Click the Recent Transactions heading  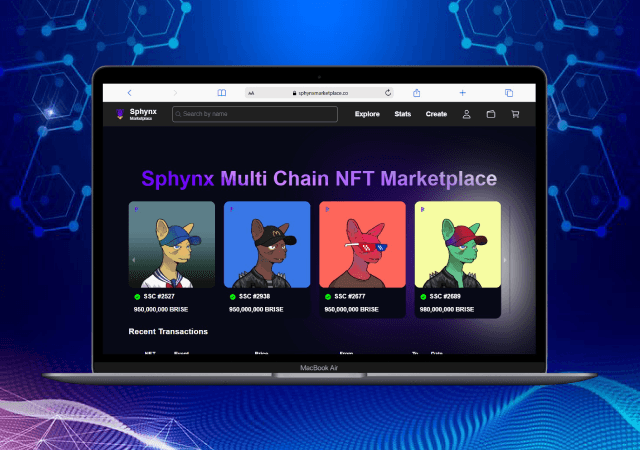click(x=168, y=332)
